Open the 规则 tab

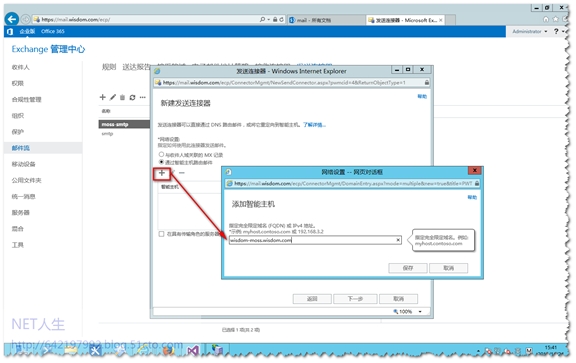(109, 67)
